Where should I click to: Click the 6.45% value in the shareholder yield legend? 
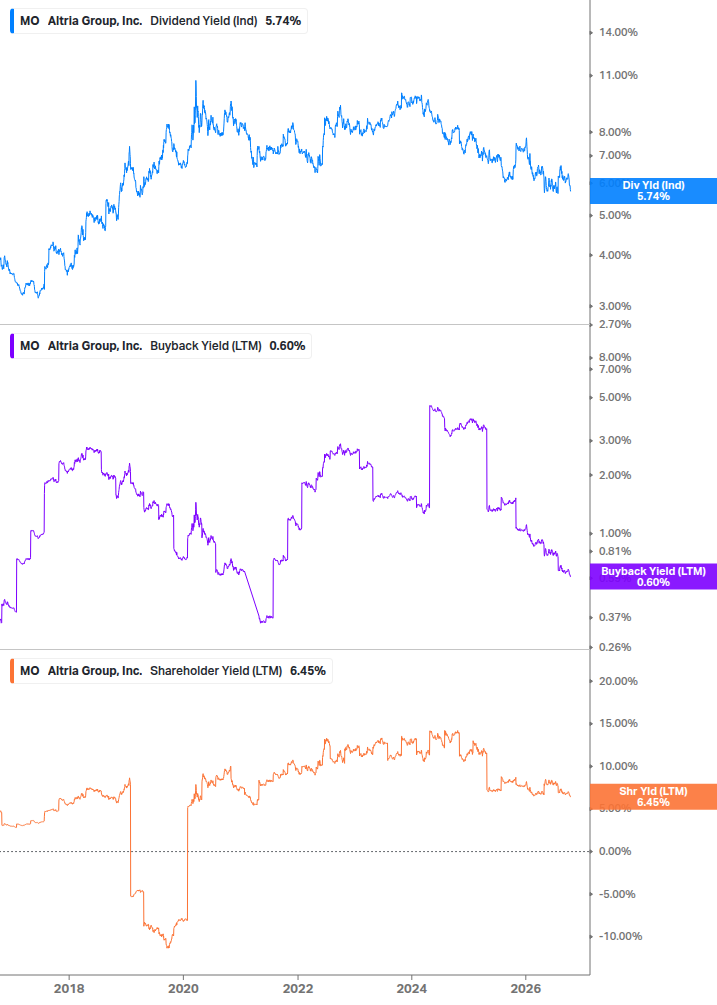click(x=308, y=671)
